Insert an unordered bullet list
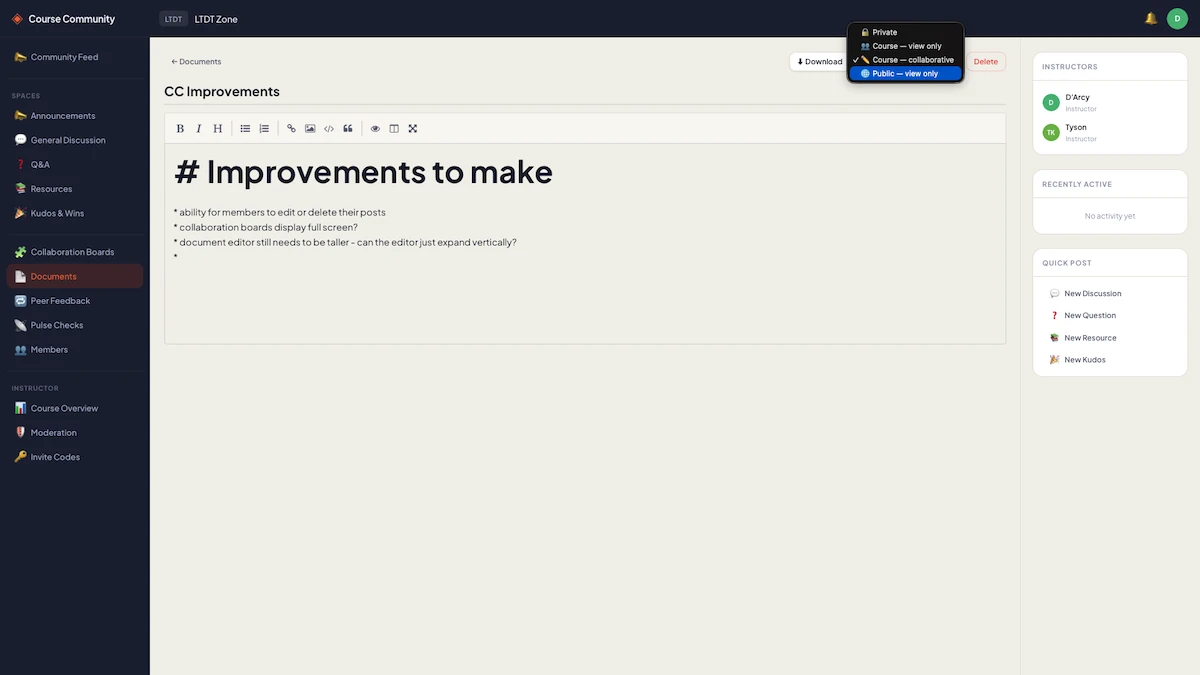Viewport: 1200px width, 675px height. (x=245, y=129)
